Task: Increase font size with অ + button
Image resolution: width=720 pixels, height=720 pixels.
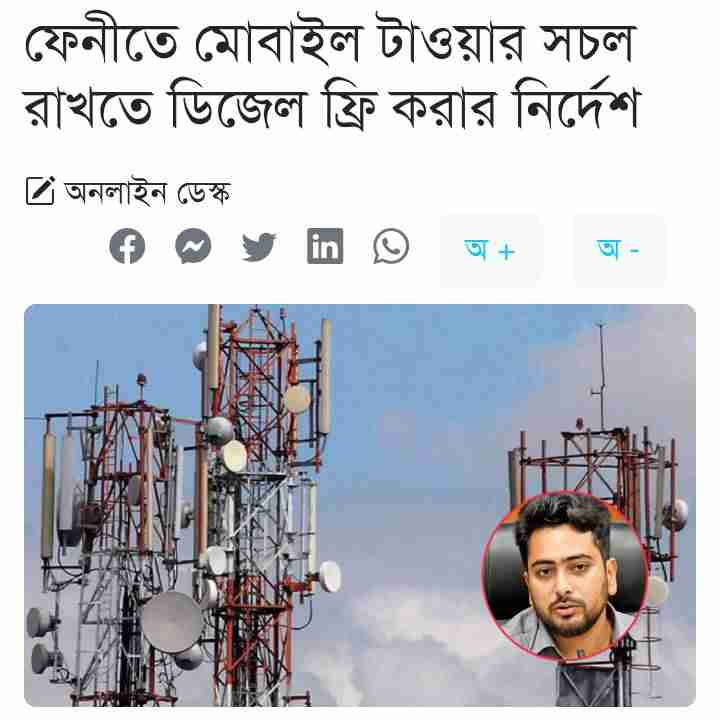Action: [x=490, y=250]
